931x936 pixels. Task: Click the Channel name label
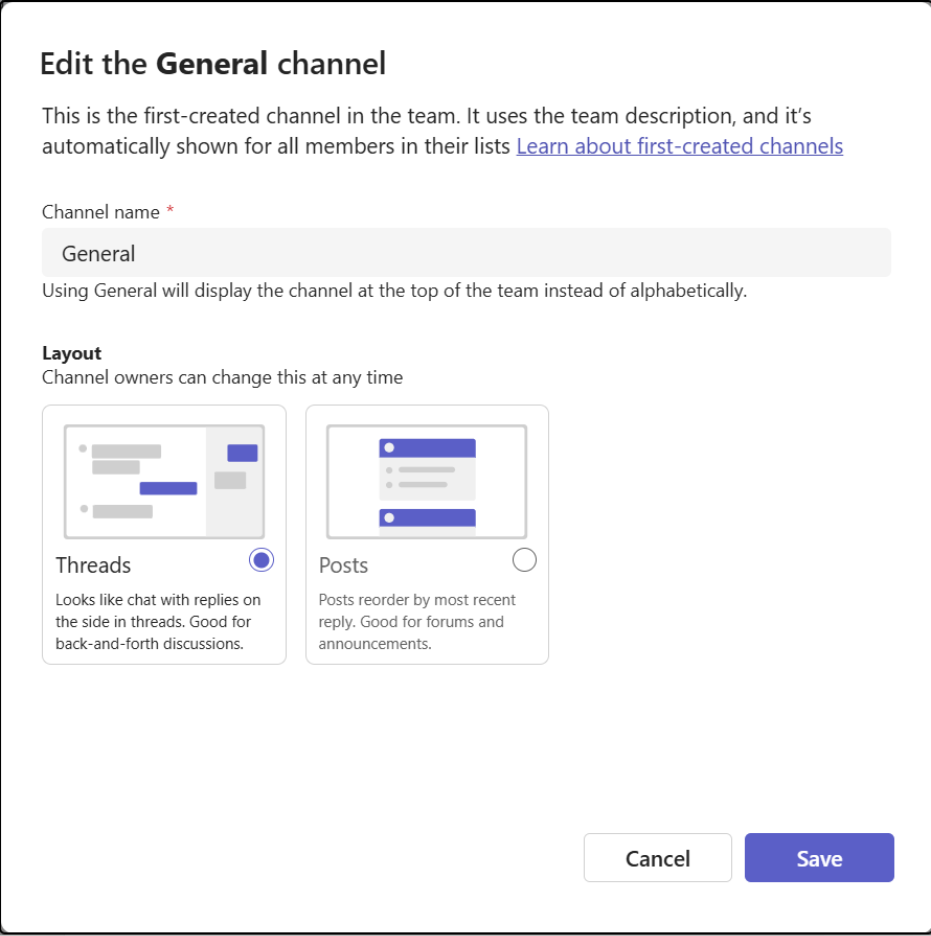pos(99,212)
